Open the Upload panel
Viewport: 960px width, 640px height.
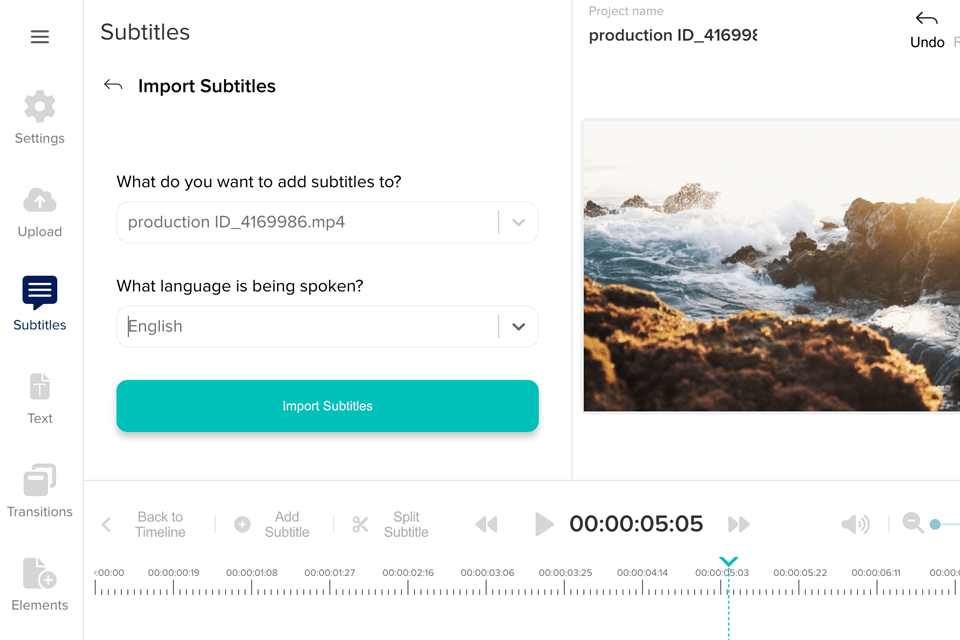(x=40, y=211)
